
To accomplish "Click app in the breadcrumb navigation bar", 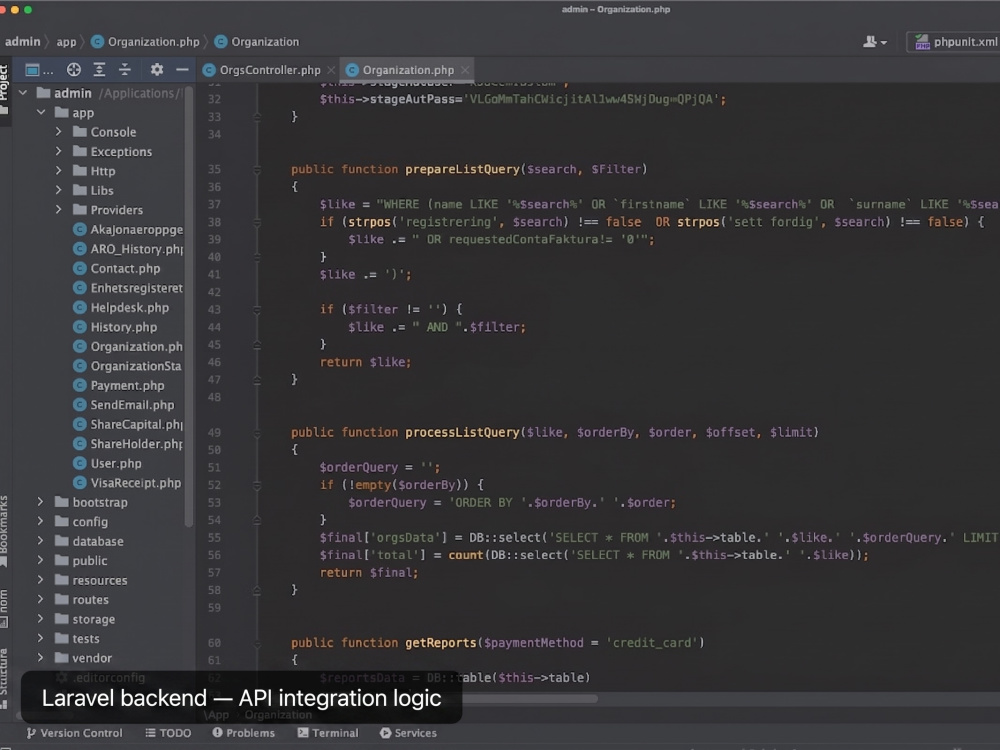I will (x=66, y=42).
